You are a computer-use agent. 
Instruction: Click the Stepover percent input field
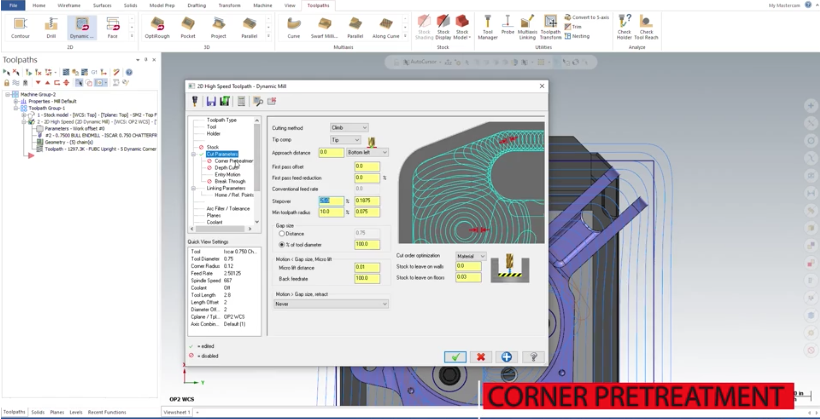332,201
